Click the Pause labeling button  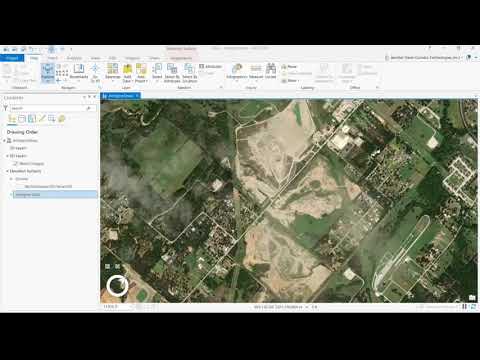[289, 66]
